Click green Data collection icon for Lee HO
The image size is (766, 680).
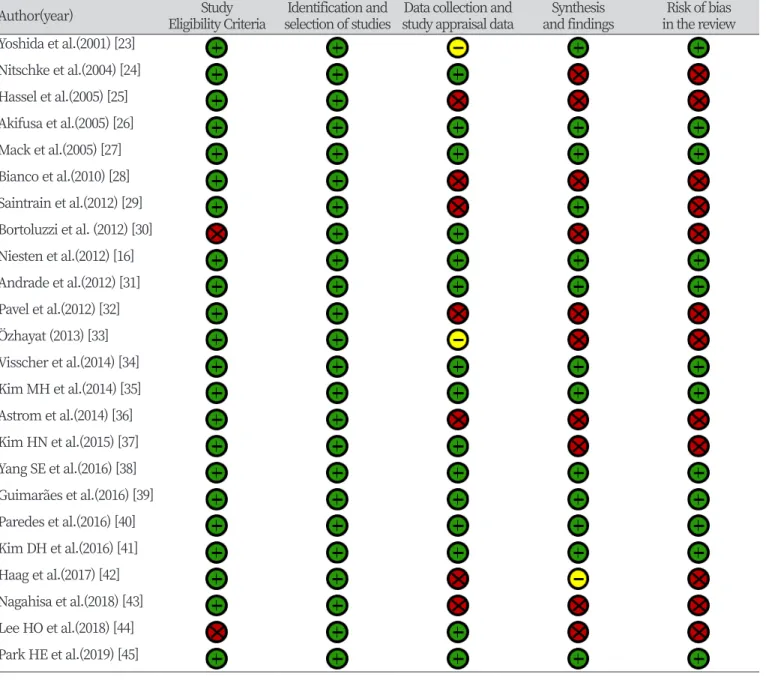[458, 632]
